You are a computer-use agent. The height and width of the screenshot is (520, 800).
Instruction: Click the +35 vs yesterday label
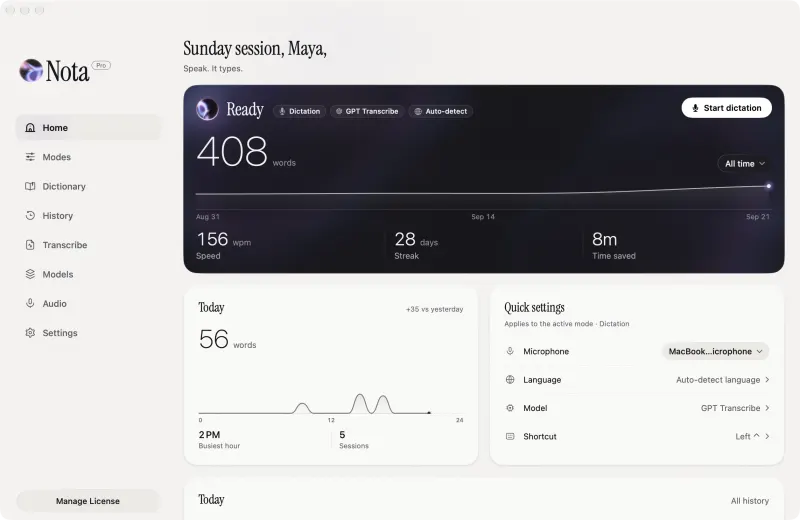(435, 309)
